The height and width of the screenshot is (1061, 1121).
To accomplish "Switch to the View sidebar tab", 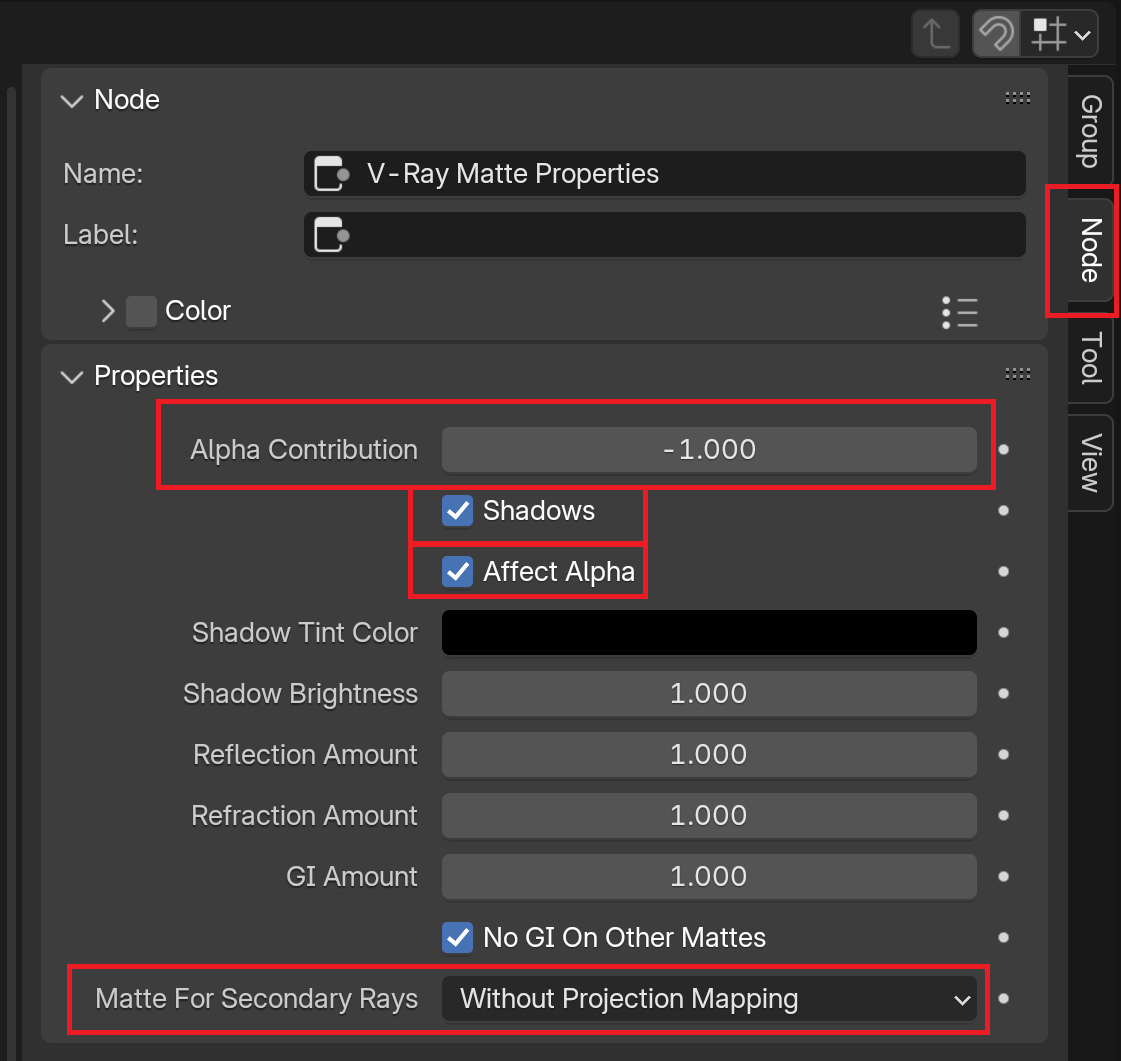I will click(x=1090, y=463).
